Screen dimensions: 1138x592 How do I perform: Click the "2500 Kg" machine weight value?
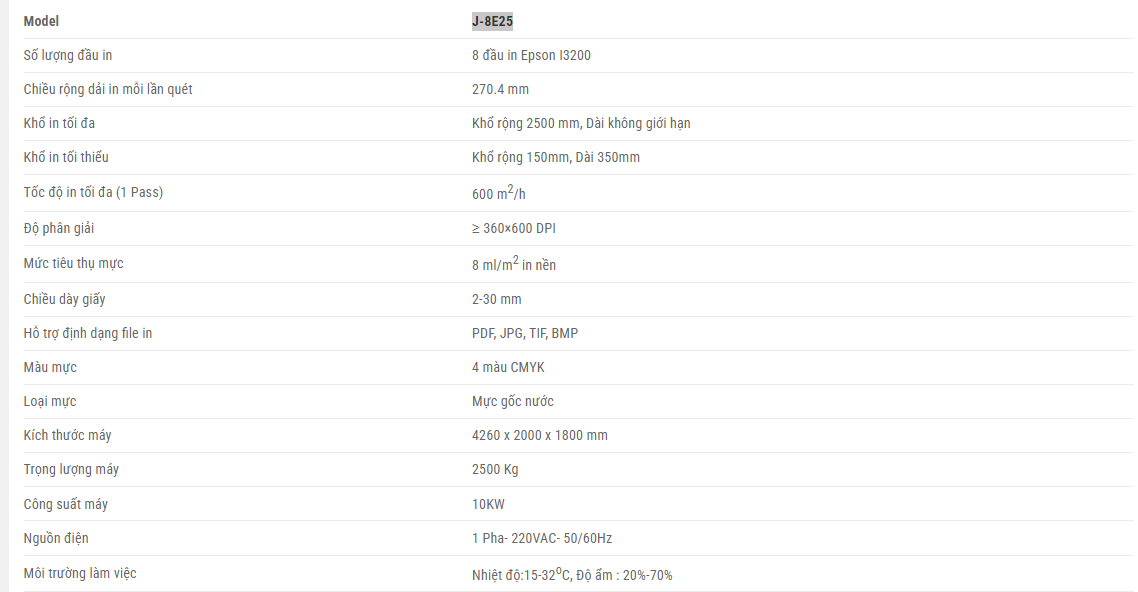(x=495, y=469)
